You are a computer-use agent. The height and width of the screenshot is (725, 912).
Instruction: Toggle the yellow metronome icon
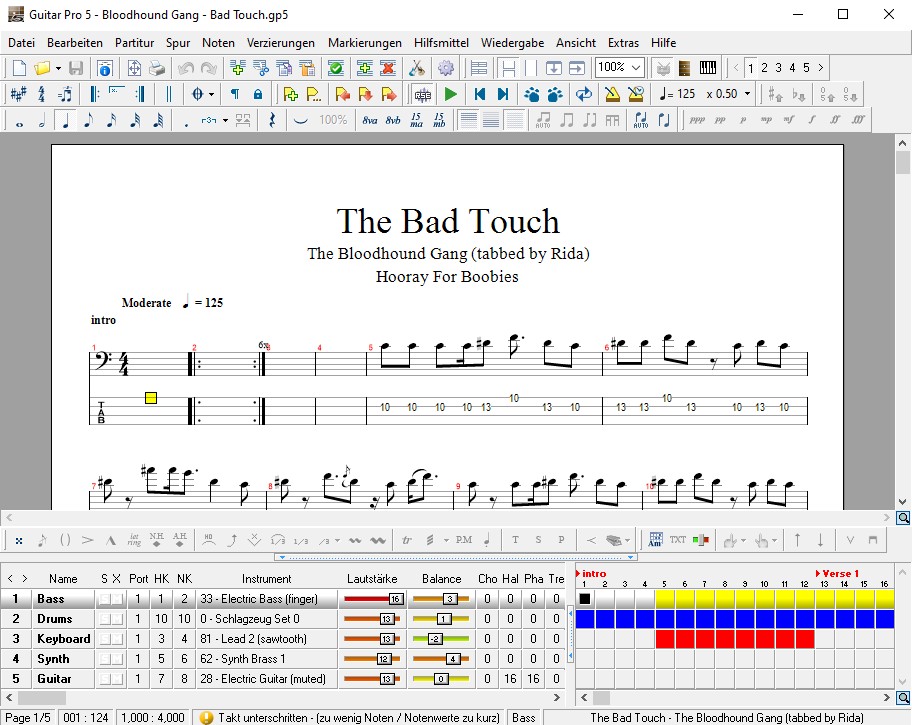pos(612,94)
